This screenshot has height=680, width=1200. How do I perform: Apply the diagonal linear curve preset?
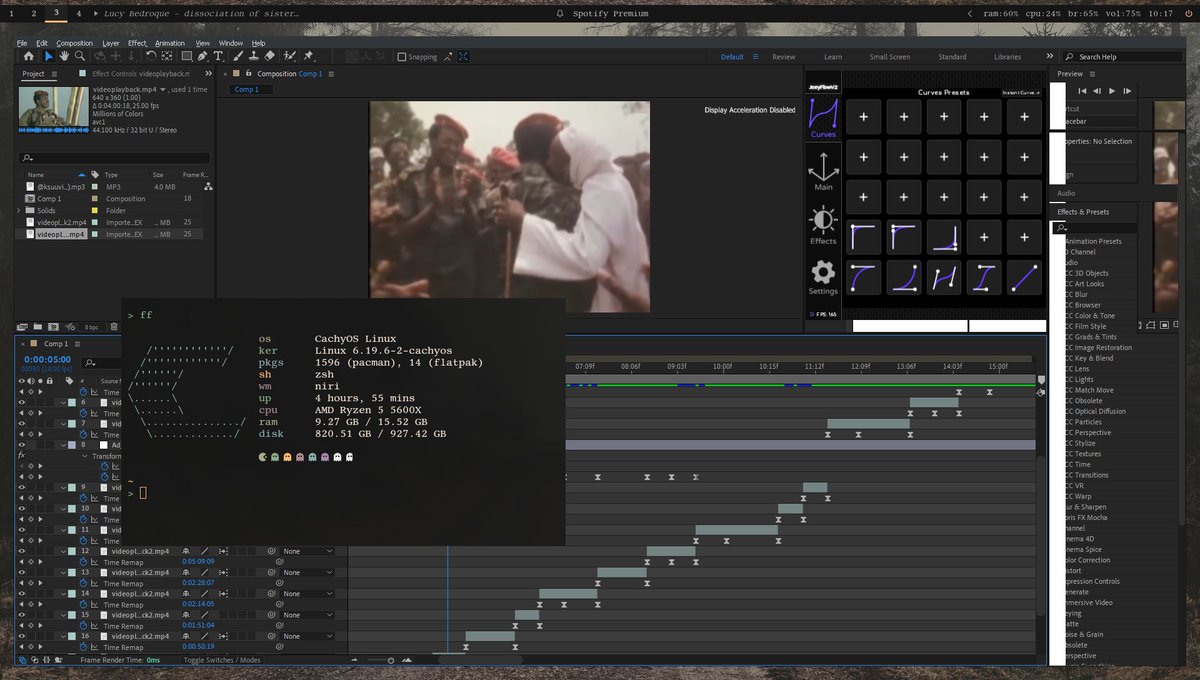[x=1024, y=276]
